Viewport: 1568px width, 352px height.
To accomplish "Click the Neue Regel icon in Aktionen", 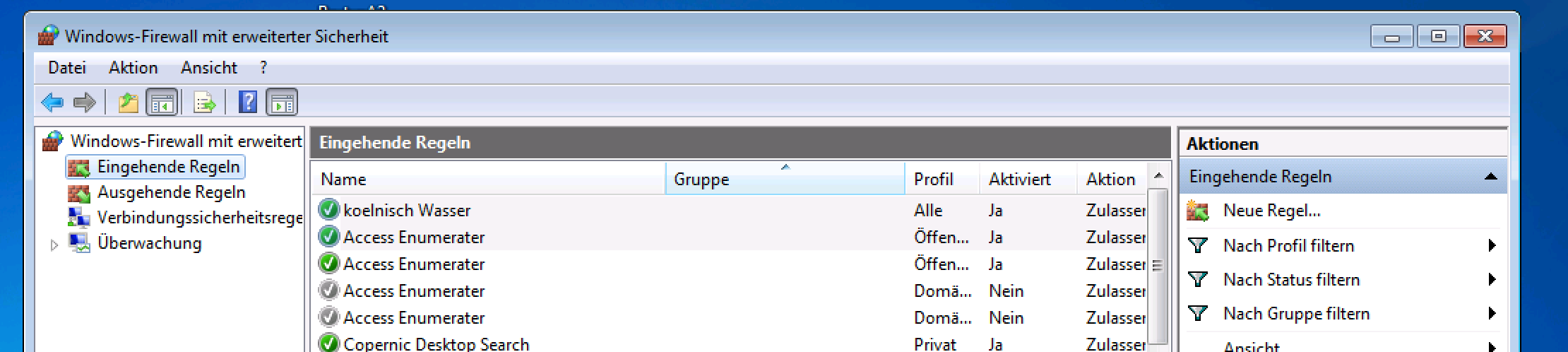I will pos(1198,211).
